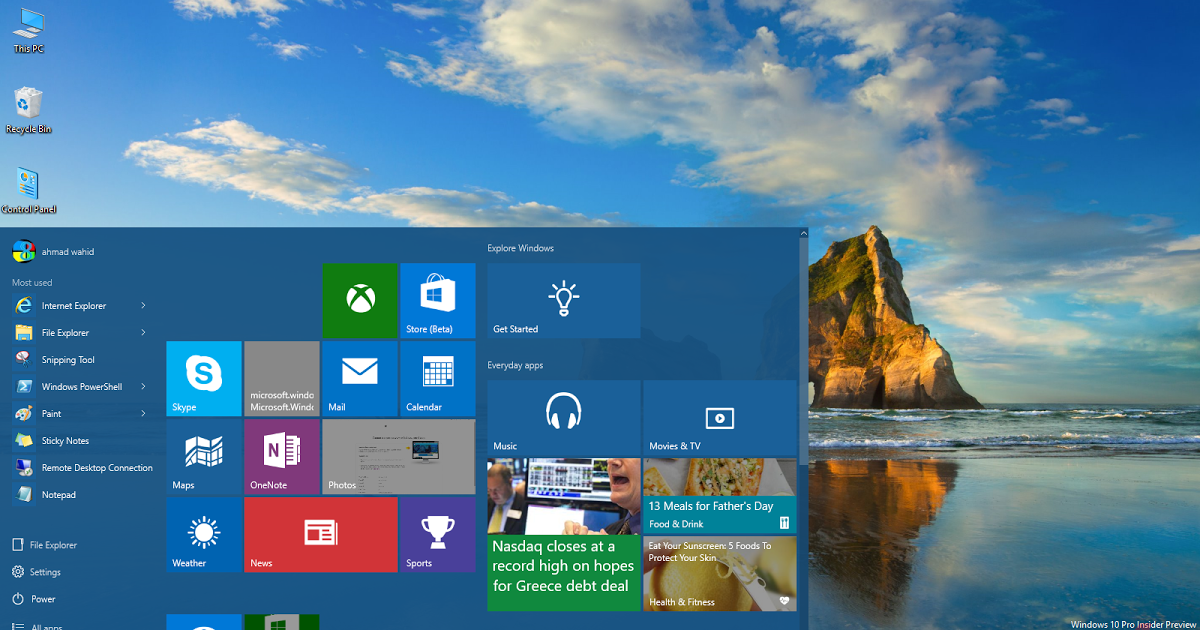Select the Control Panel desktop shortcut
The image size is (1200, 630).
28,190
